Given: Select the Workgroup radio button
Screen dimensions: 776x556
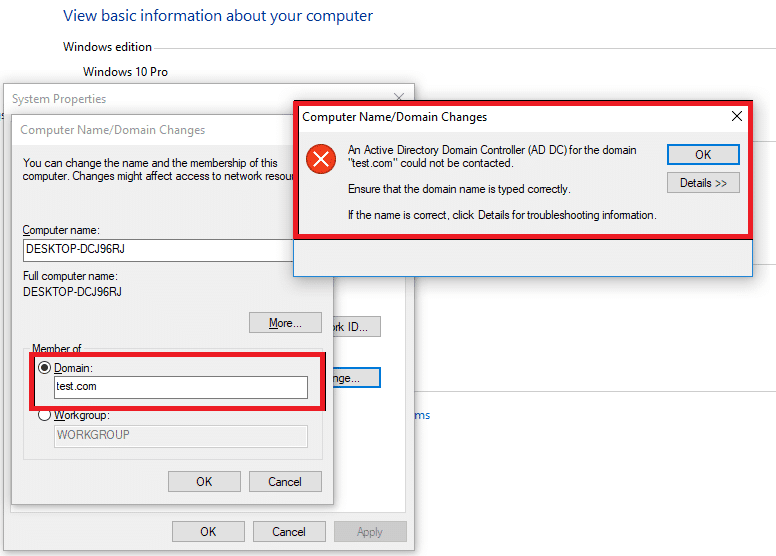Looking at the screenshot, I should [x=45, y=415].
